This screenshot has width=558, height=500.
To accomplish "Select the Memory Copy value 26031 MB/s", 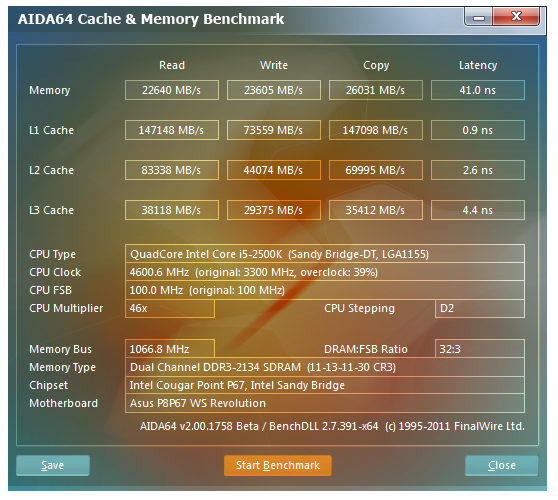I will coord(376,90).
